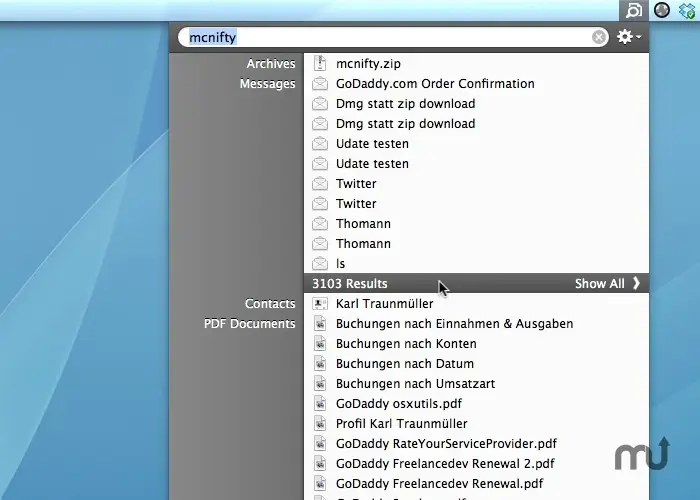This screenshot has height=500, width=700.
Task: Clear the search field with the X button
Action: click(599, 37)
